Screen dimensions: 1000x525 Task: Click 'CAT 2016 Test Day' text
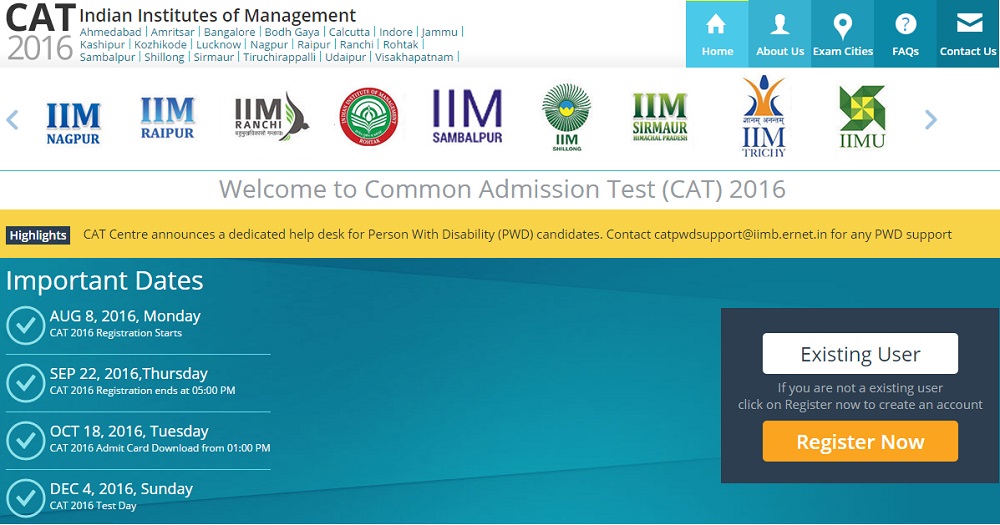(93, 506)
